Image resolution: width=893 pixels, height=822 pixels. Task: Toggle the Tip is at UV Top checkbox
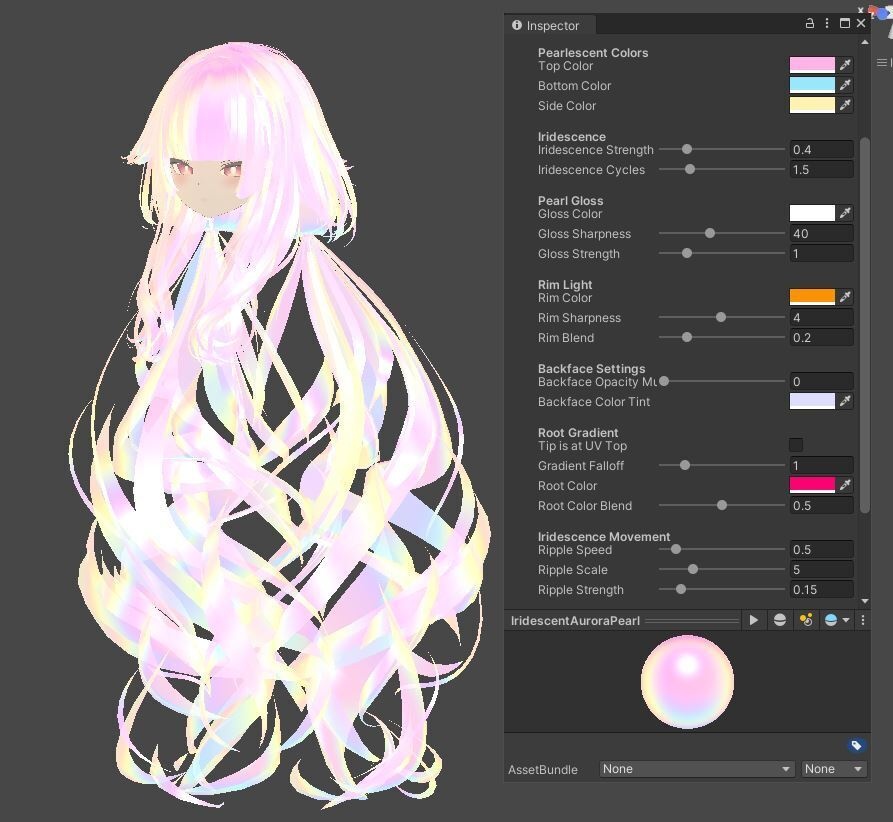coord(796,445)
